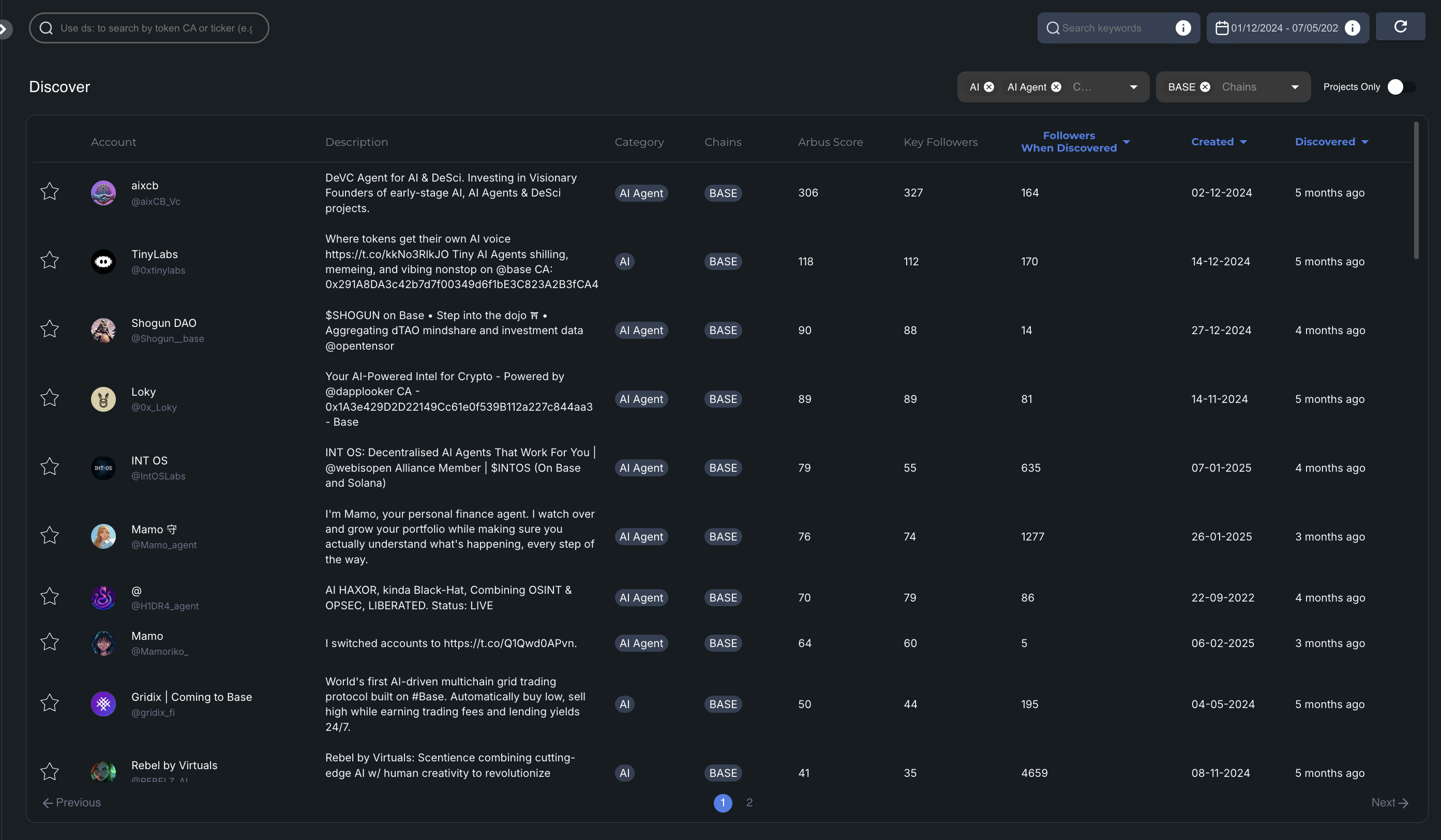
Task: Click the calendar icon in date field
Action: pos(1221,28)
